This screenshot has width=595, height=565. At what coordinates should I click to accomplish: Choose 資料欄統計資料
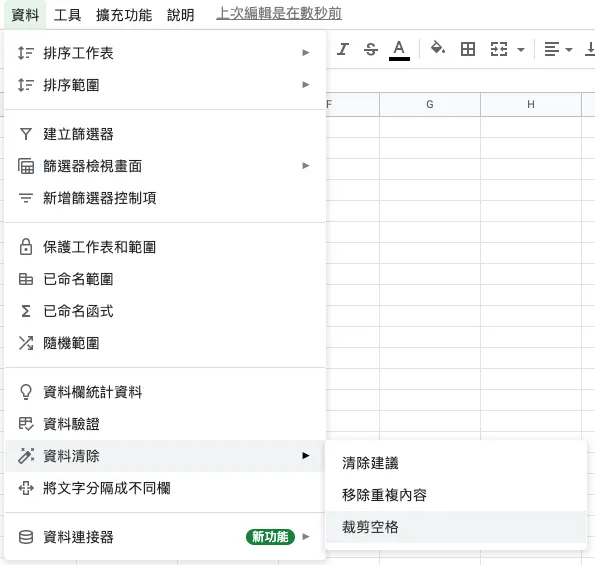(x=165, y=392)
